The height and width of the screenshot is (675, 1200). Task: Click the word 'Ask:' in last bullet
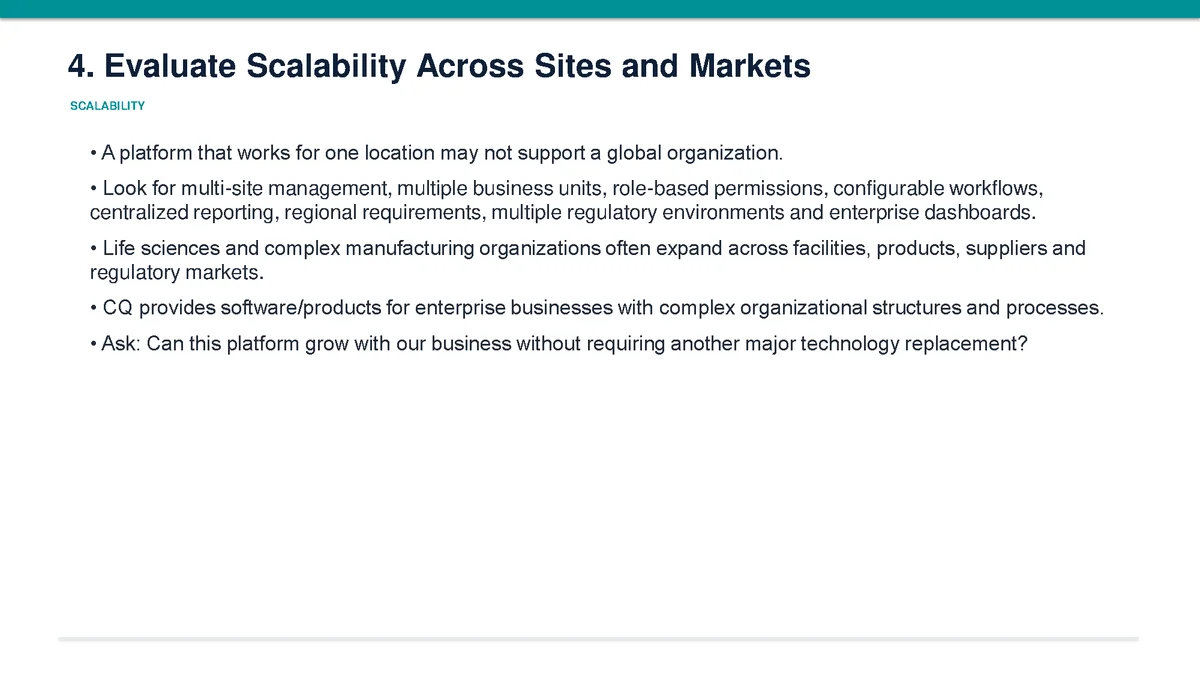click(122, 343)
